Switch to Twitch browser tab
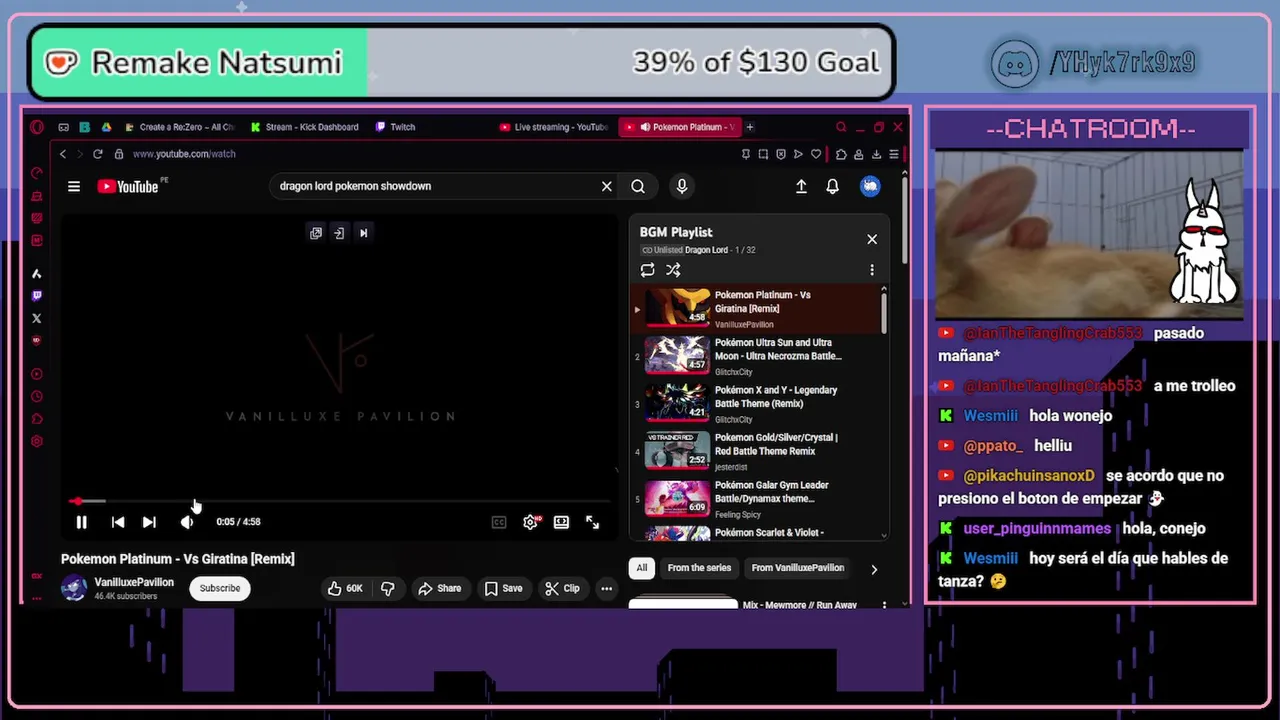 click(x=396, y=127)
